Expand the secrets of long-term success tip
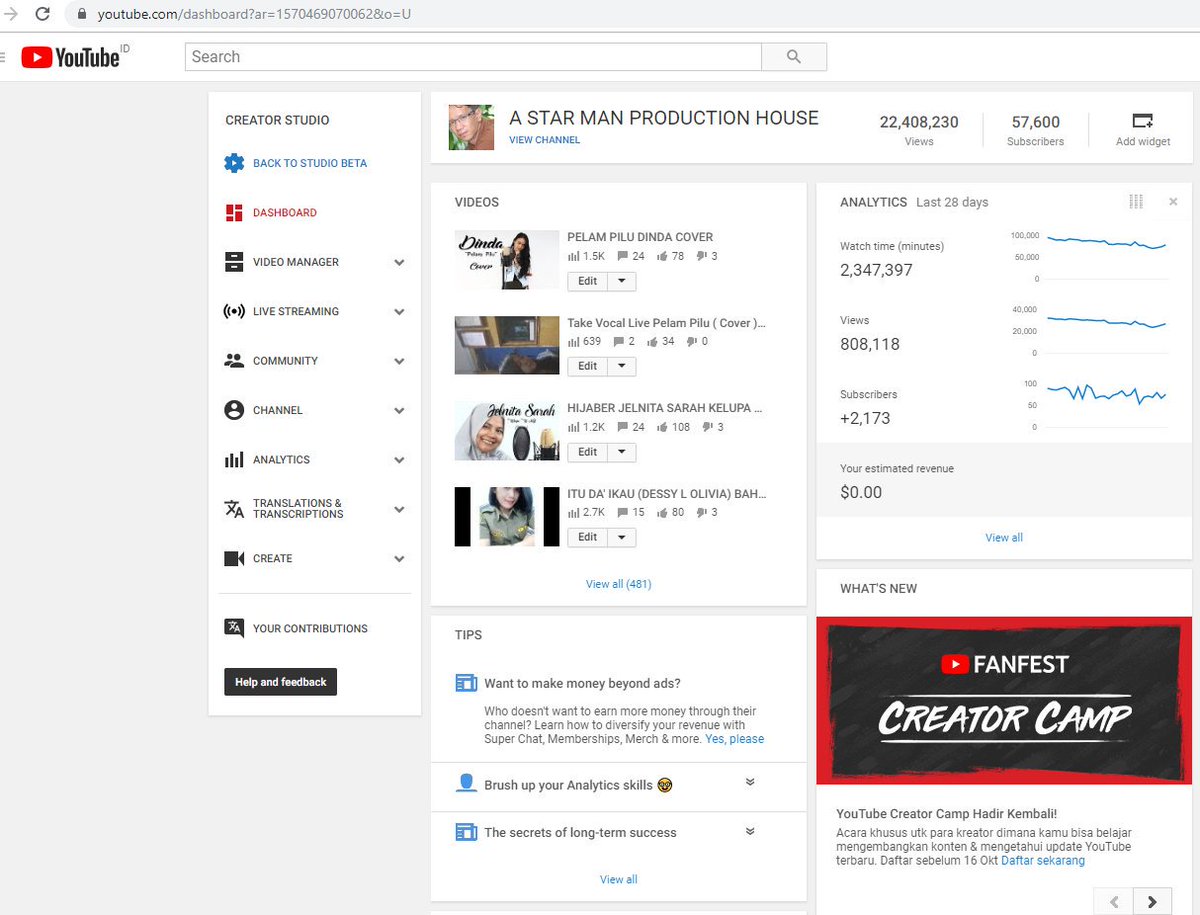 tap(750, 831)
